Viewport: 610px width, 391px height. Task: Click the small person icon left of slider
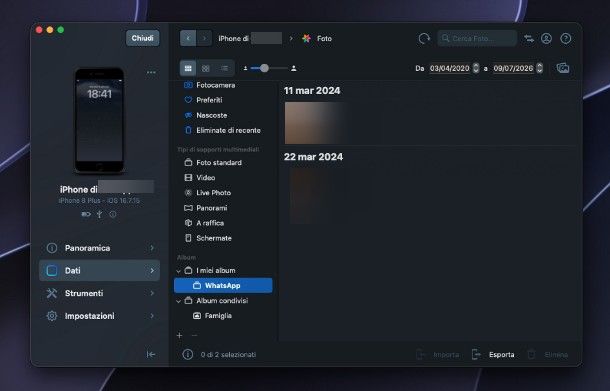(245, 68)
